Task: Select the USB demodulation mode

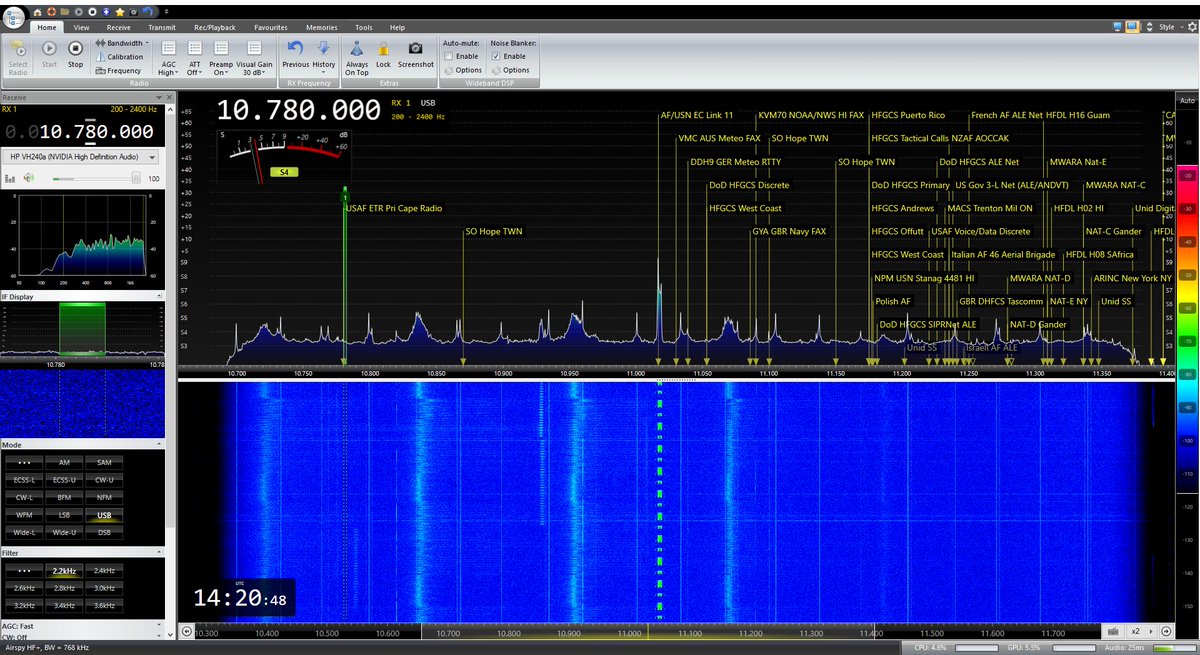Action: (102, 515)
